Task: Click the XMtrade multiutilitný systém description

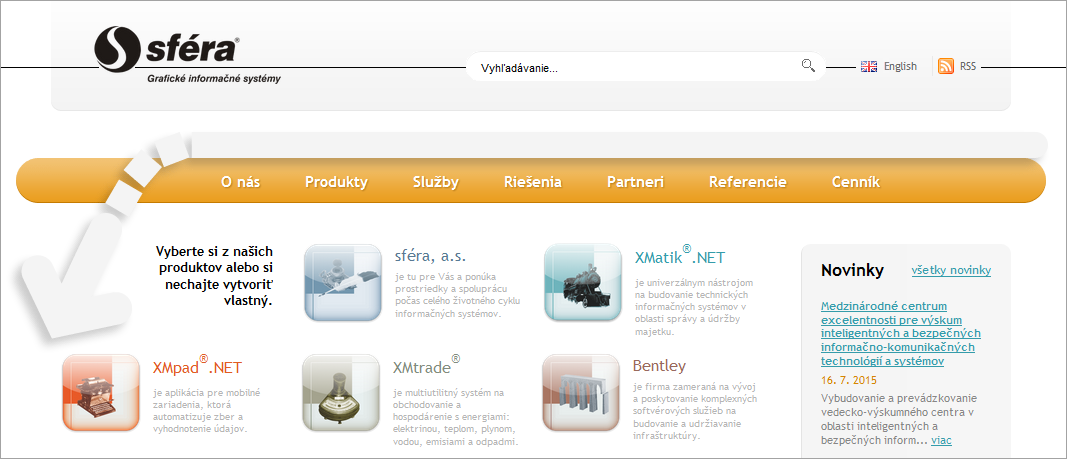Action: pos(455,417)
